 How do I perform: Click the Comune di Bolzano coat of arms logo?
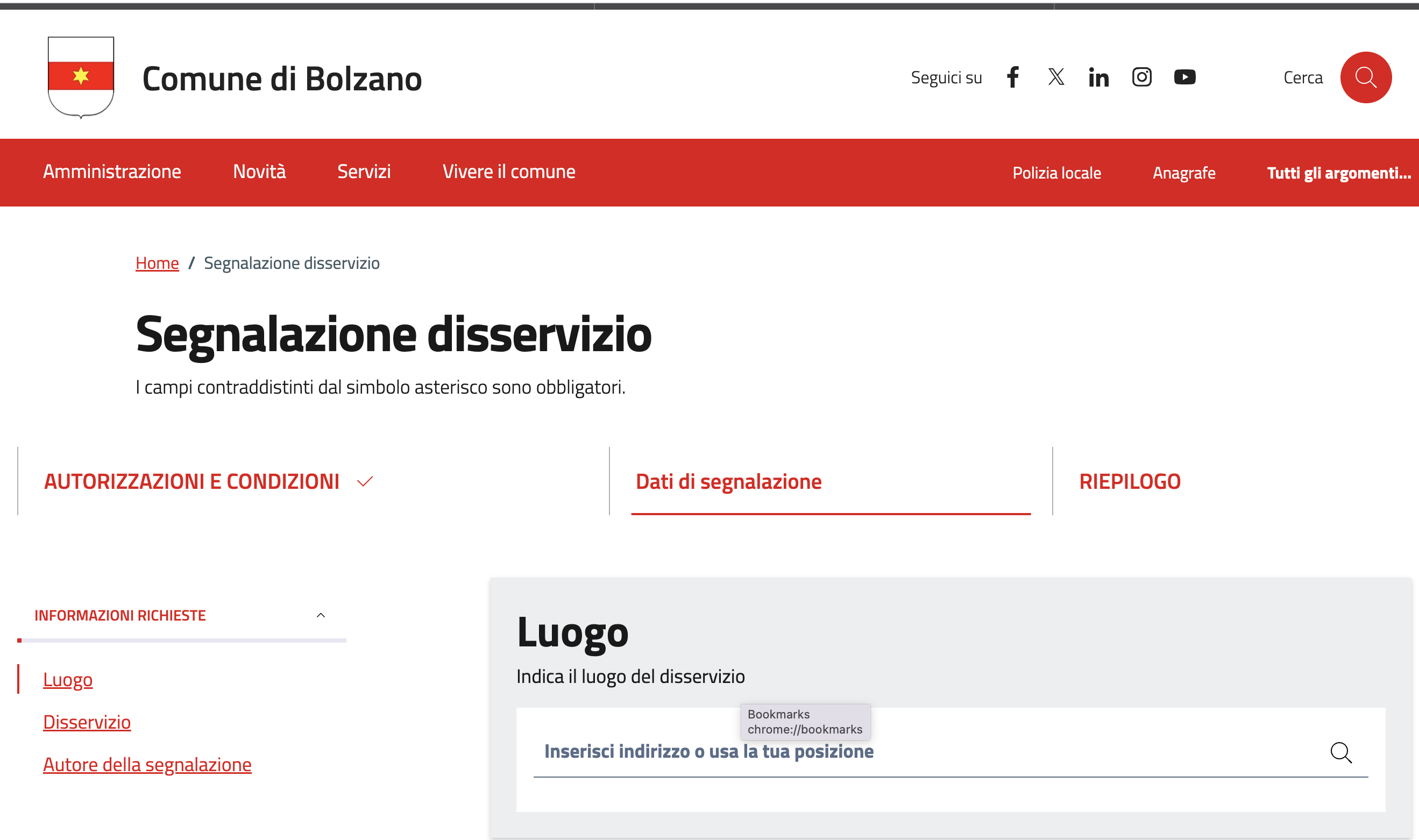point(81,77)
